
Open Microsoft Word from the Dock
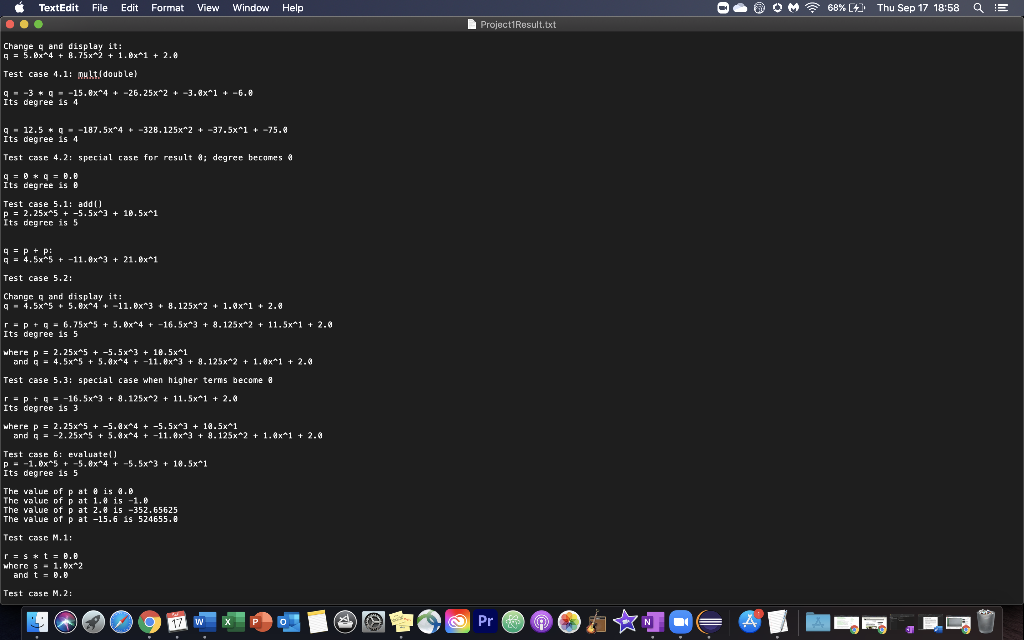point(205,622)
